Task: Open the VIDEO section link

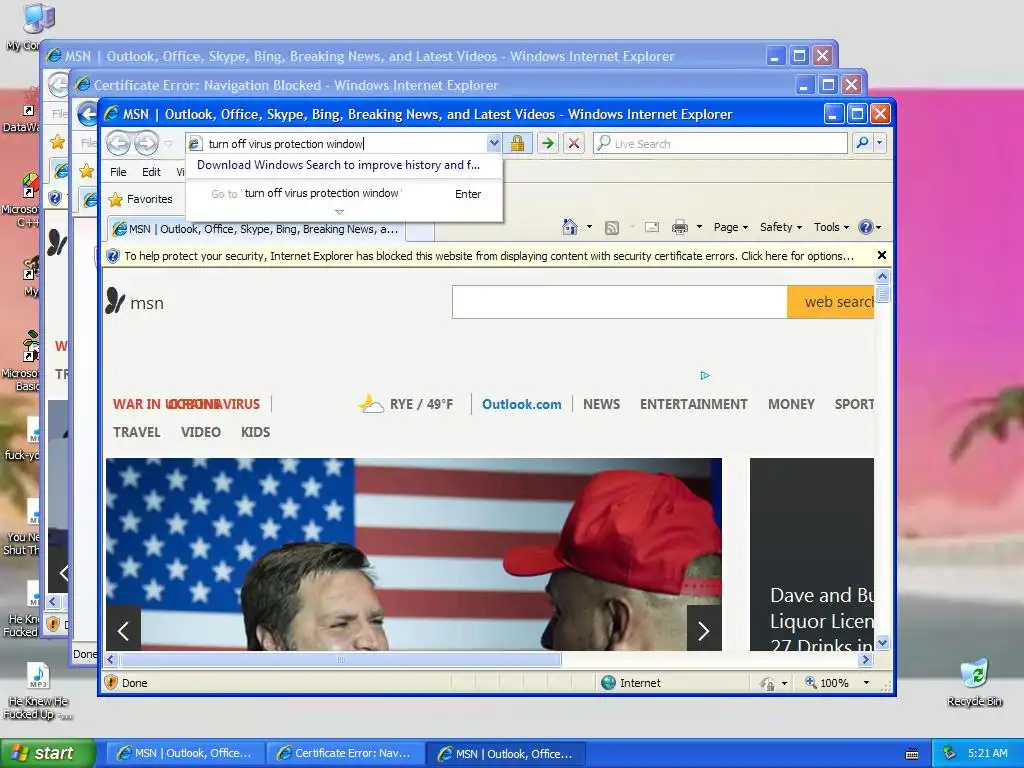Action: (x=200, y=432)
